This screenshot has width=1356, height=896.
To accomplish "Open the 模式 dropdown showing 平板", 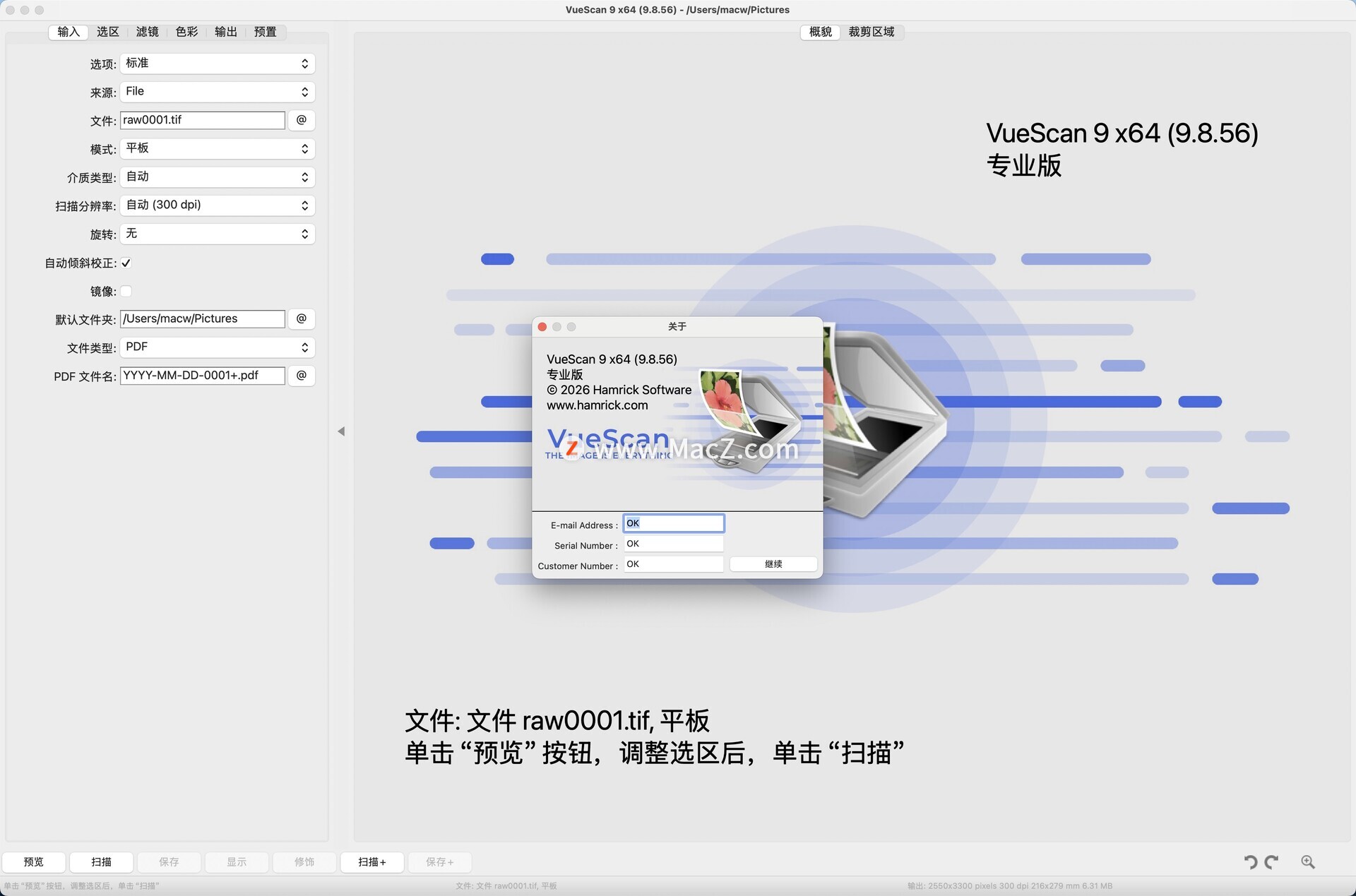I will (x=218, y=148).
